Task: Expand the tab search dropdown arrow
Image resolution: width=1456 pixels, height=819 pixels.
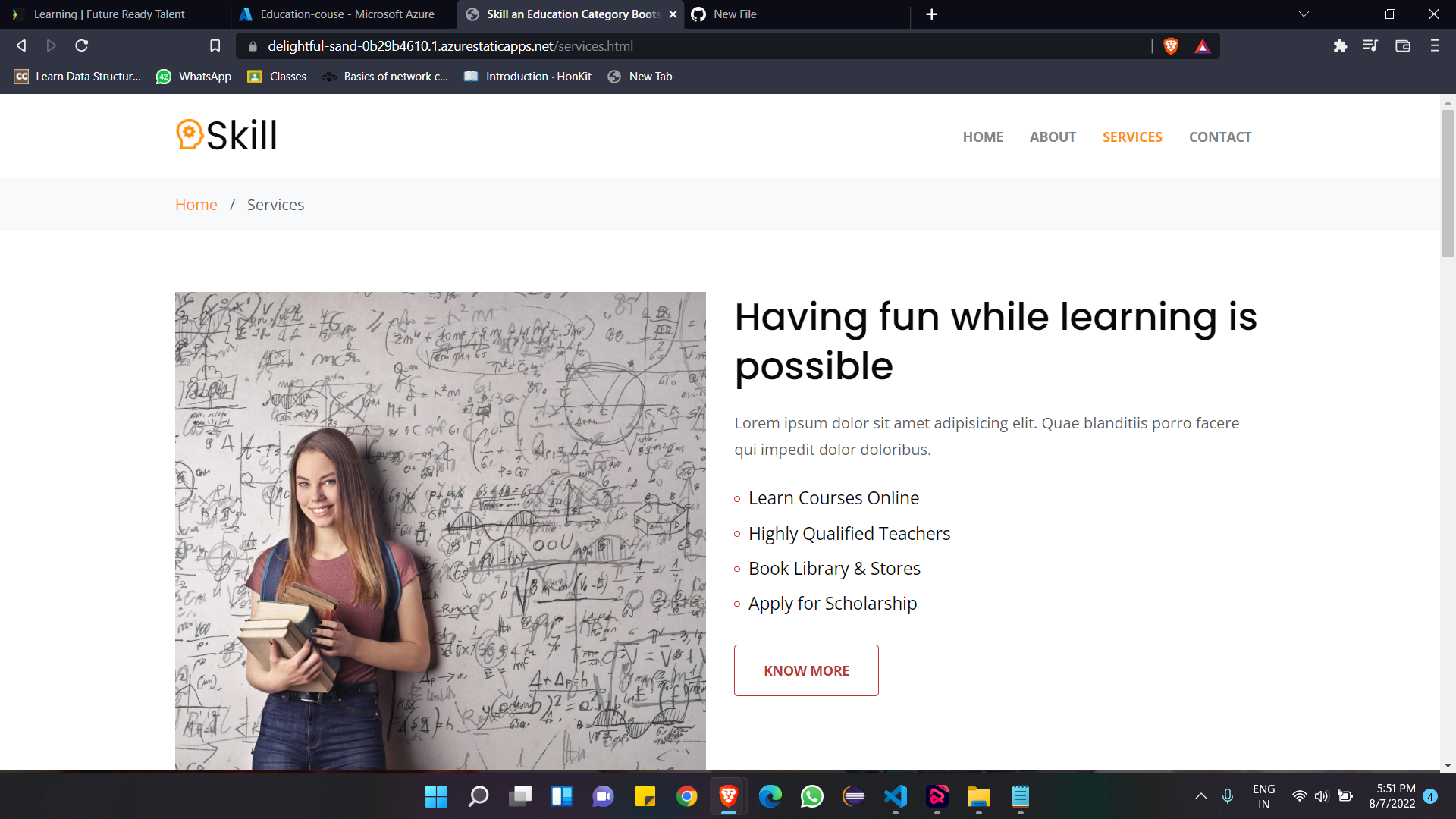Action: [x=1304, y=14]
